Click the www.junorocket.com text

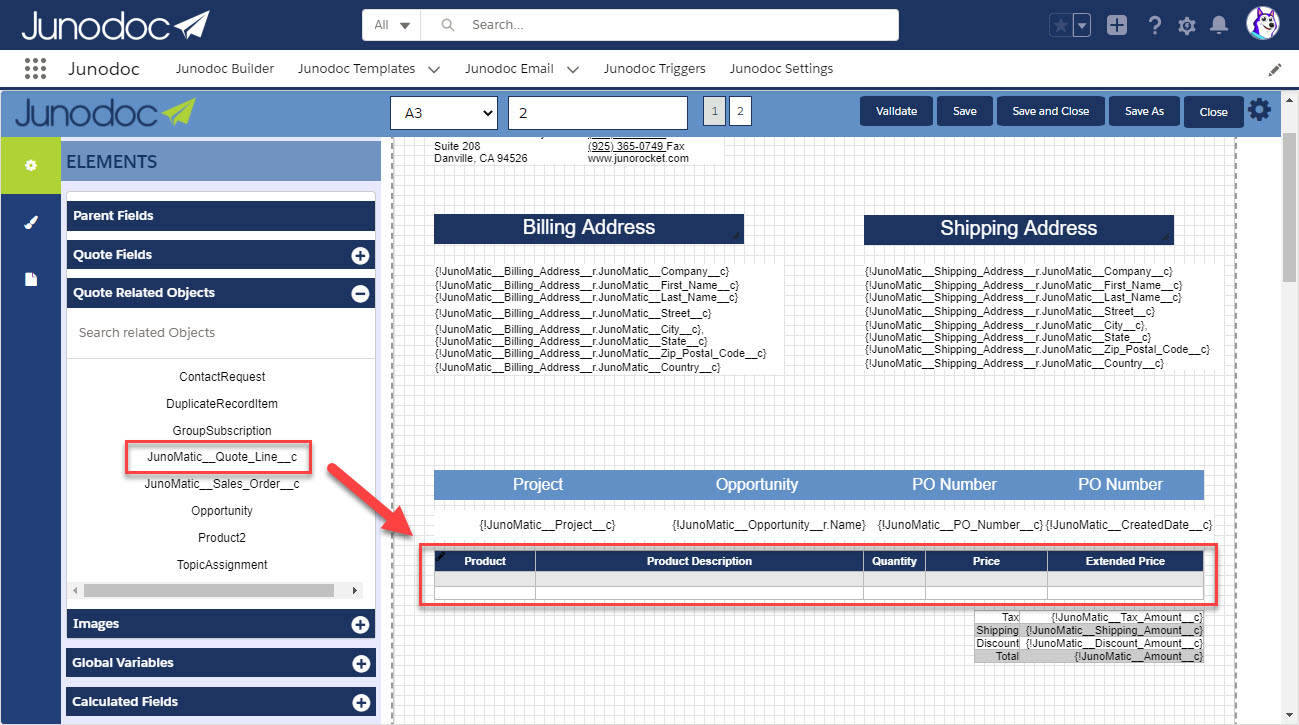(638, 158)
